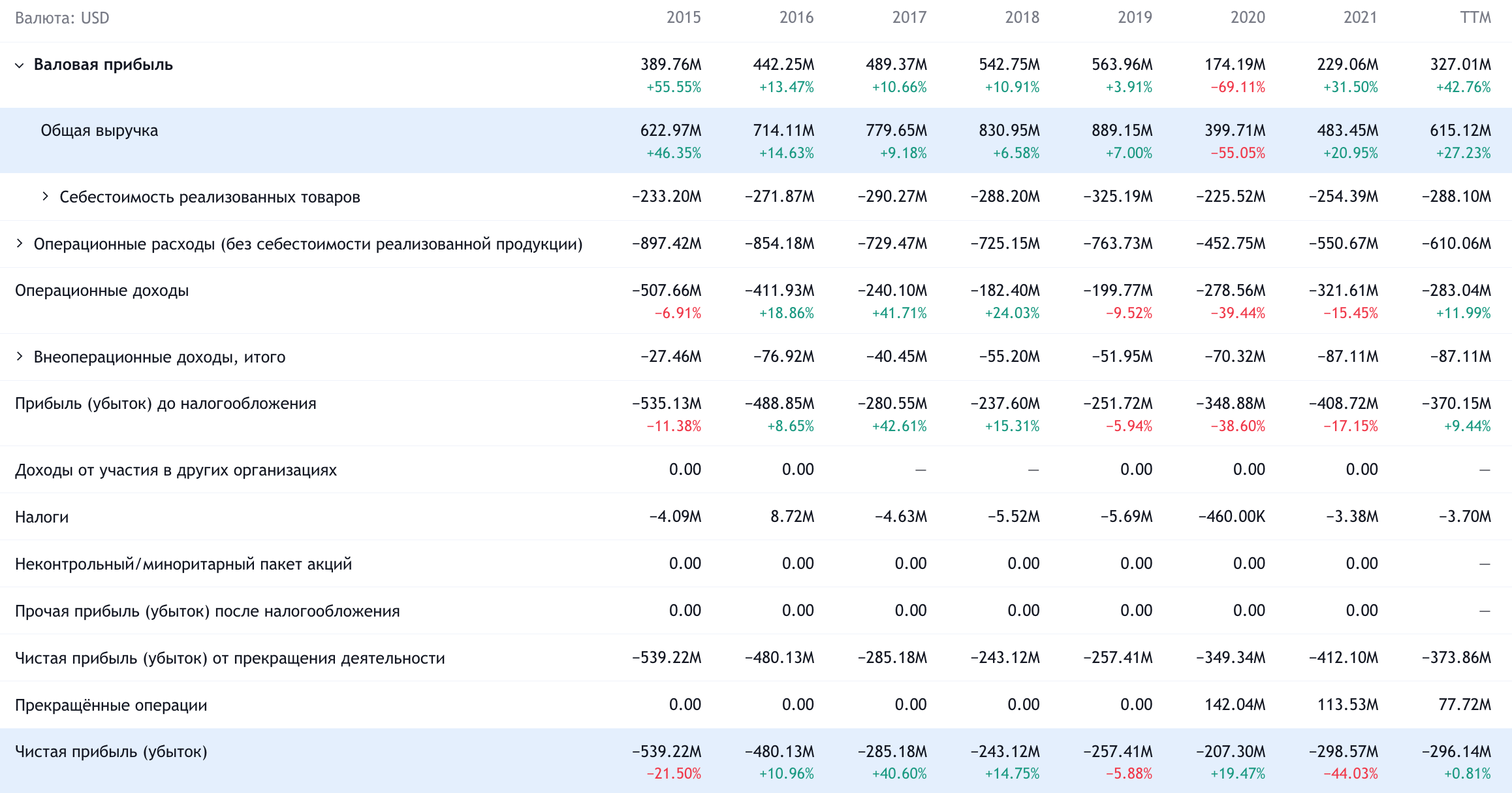1512x793 pixels.
Task: Click net income value −207.30M
Action: tap(1231, 752)
